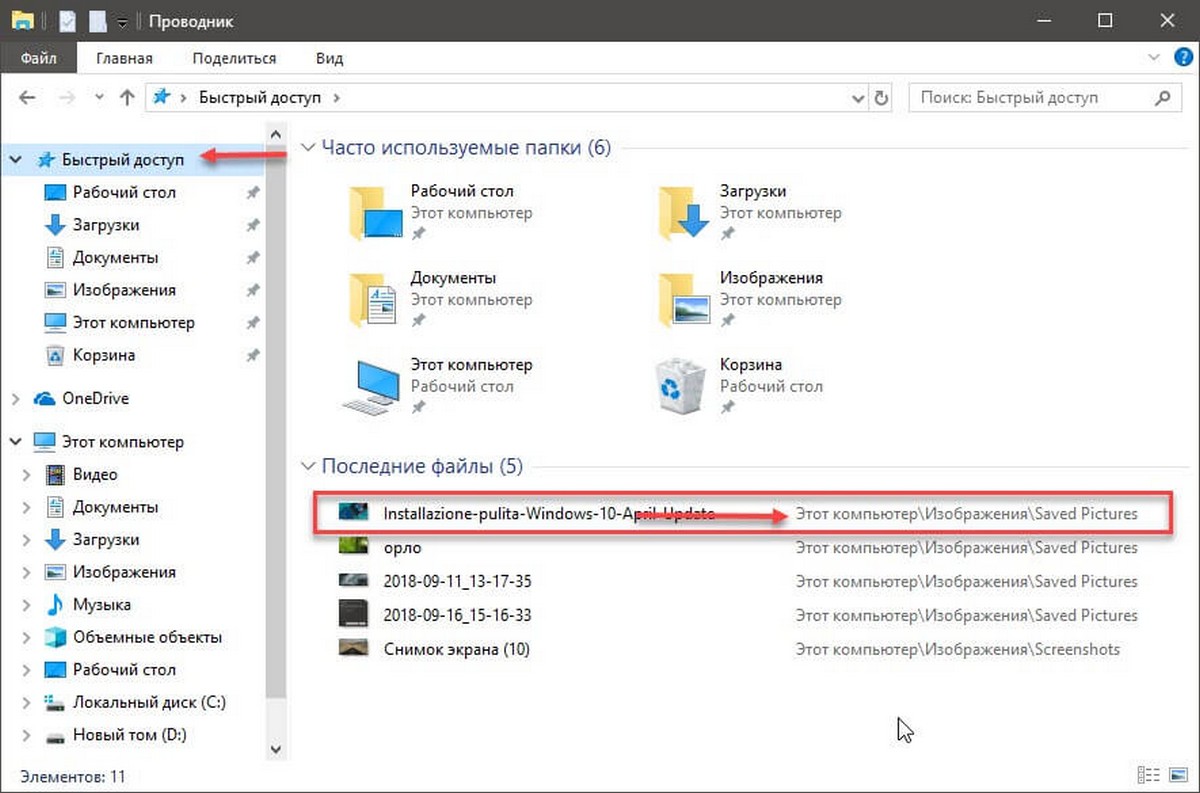Click the Back navigation arrow
The image size is (1200, 793).
coord(28,98)
